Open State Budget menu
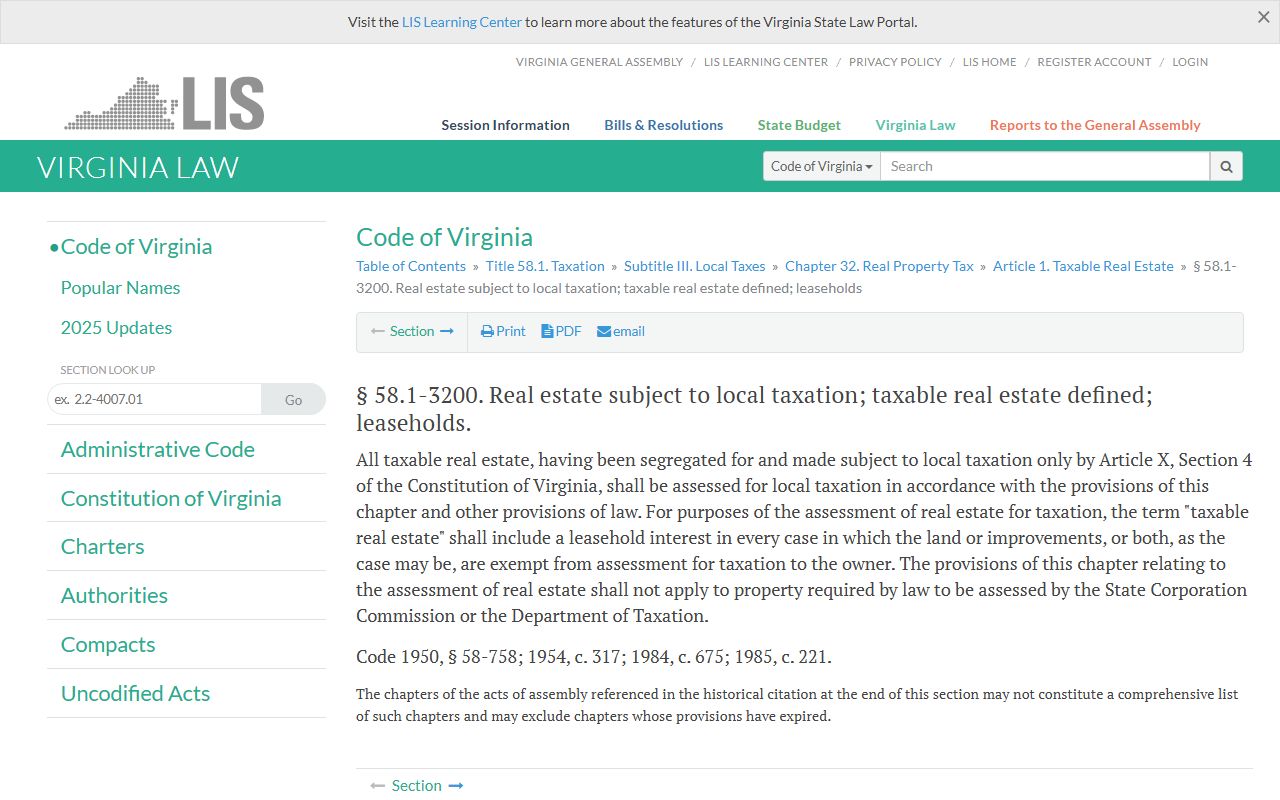 (799, 125)
